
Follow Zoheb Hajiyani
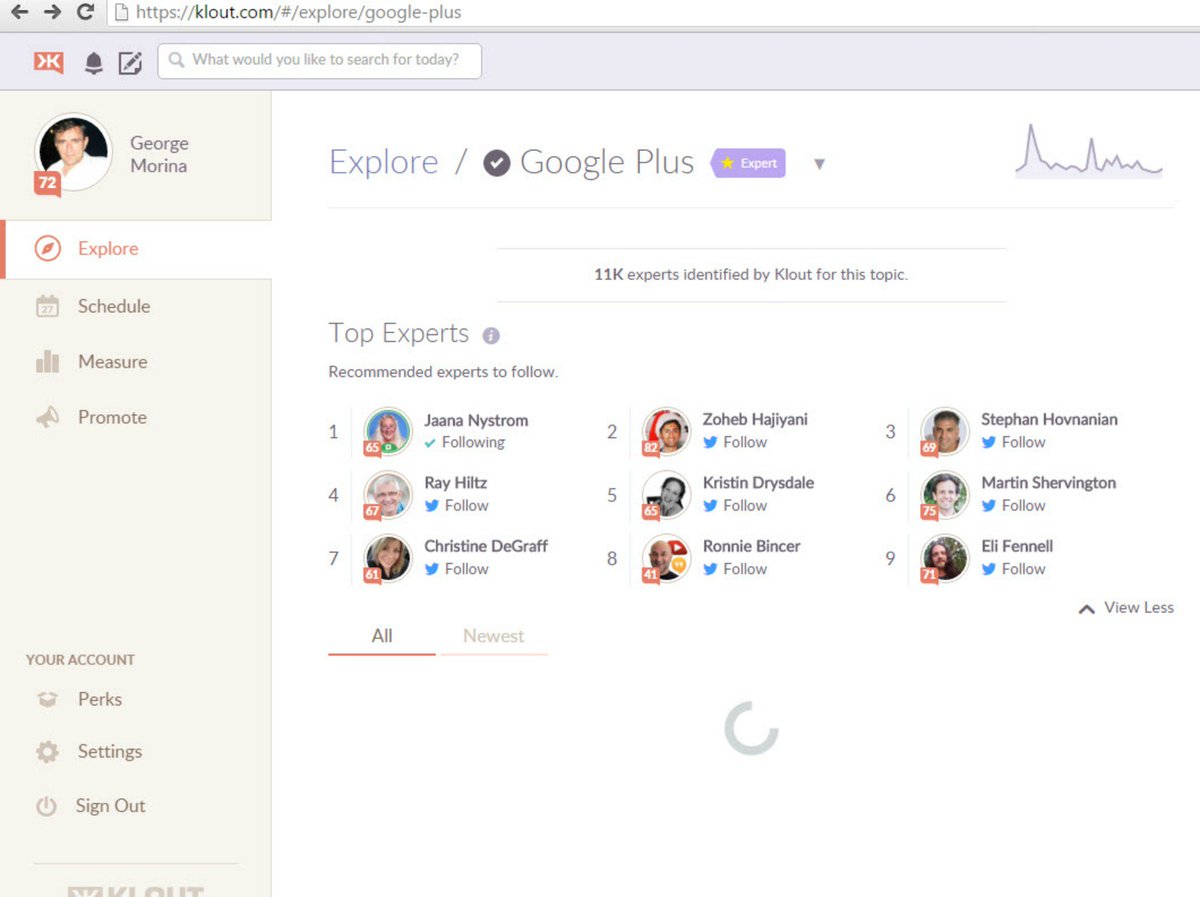tap(735, 442)
